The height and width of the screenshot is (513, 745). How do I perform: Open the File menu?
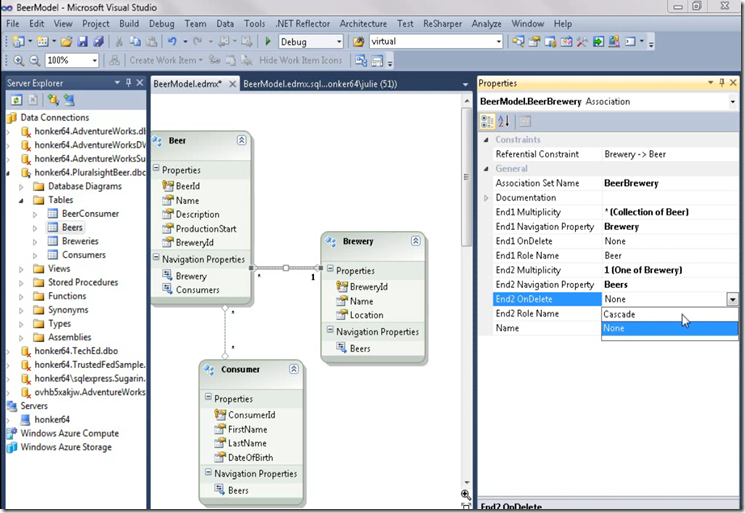point(13,24)
